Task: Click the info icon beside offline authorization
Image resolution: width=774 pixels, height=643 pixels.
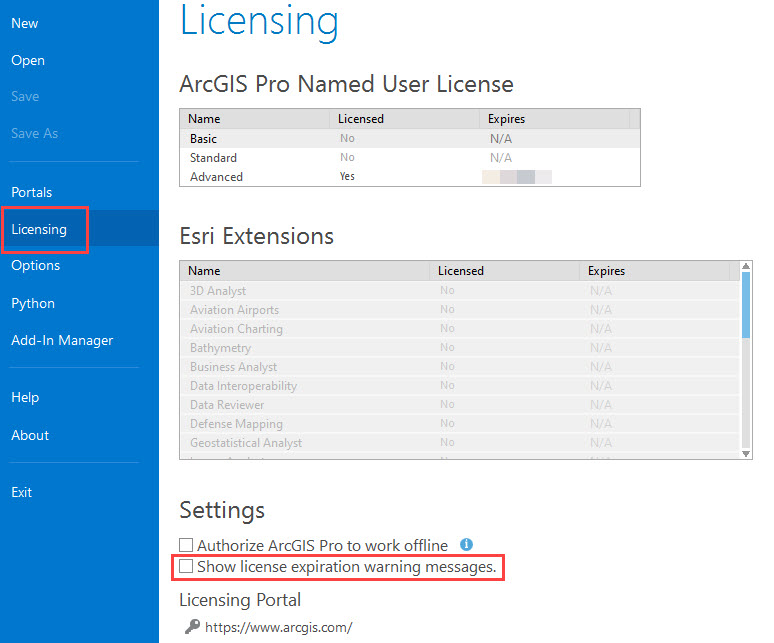Action: (466, 544)
